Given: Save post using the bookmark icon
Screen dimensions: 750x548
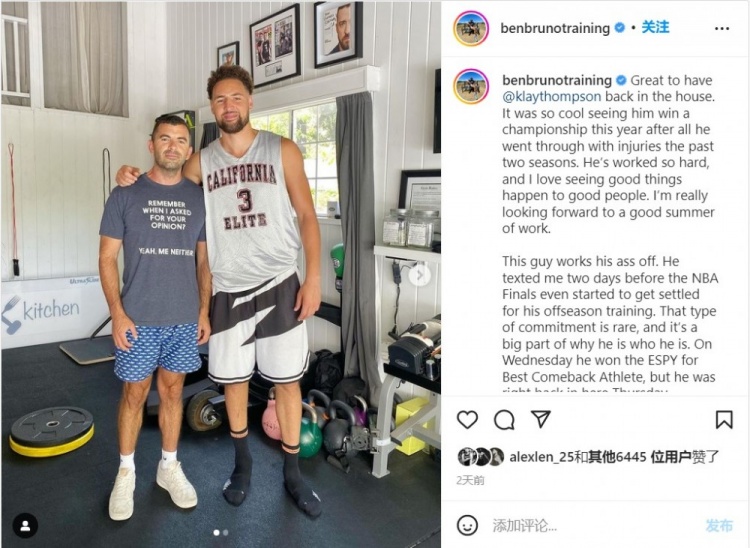Looking at the screenshot, I should (x=724, y=419).
